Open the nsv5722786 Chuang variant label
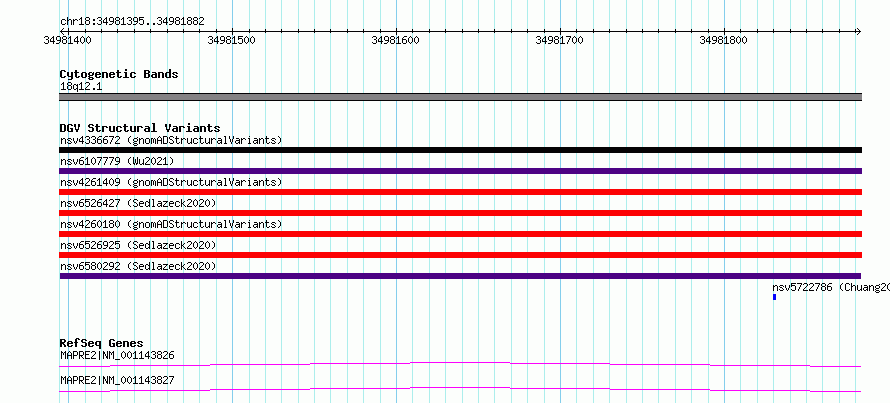890x403 pixels. (831, 287)
